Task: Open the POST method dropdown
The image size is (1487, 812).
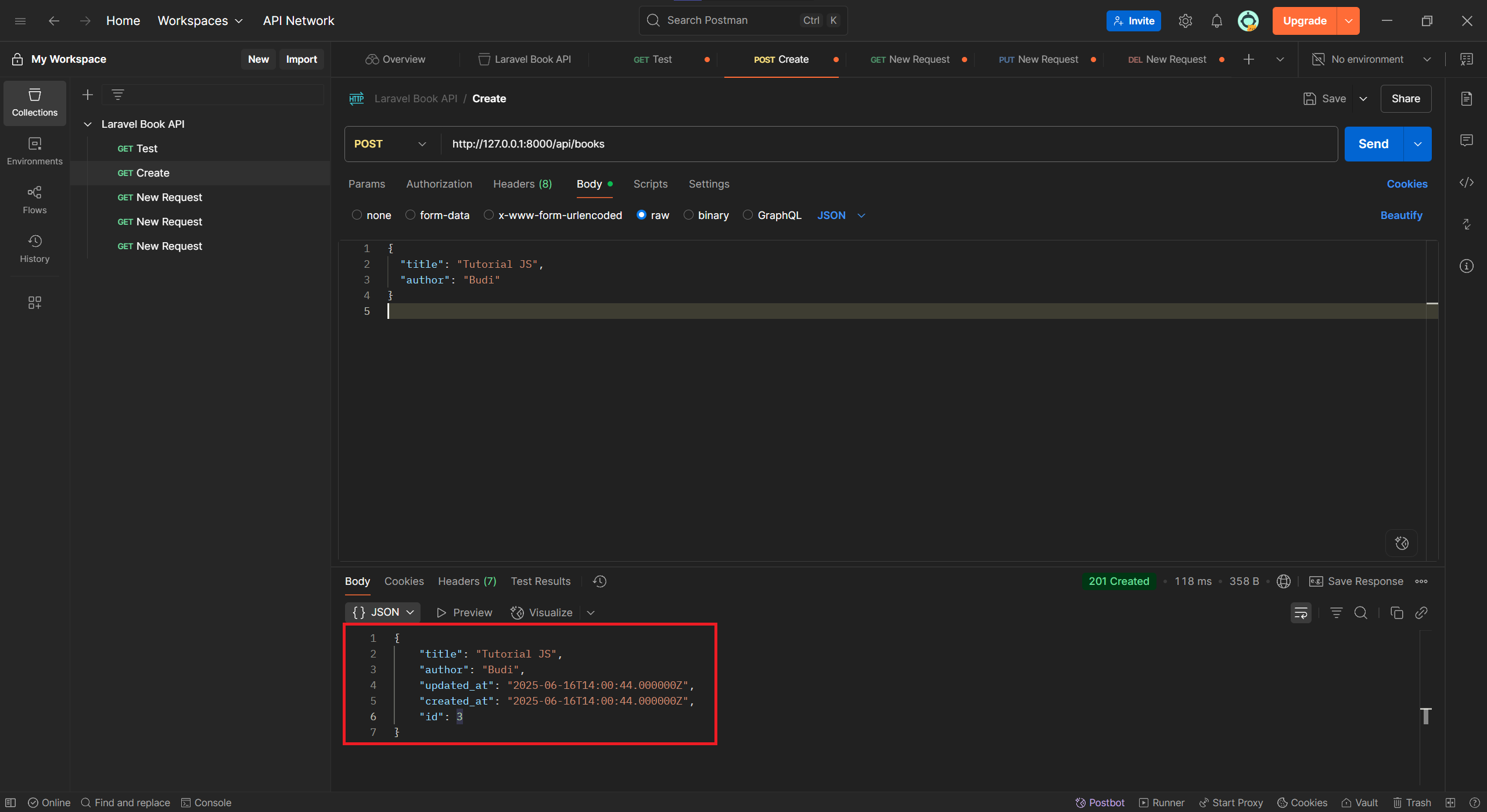Action: (389, 143)
